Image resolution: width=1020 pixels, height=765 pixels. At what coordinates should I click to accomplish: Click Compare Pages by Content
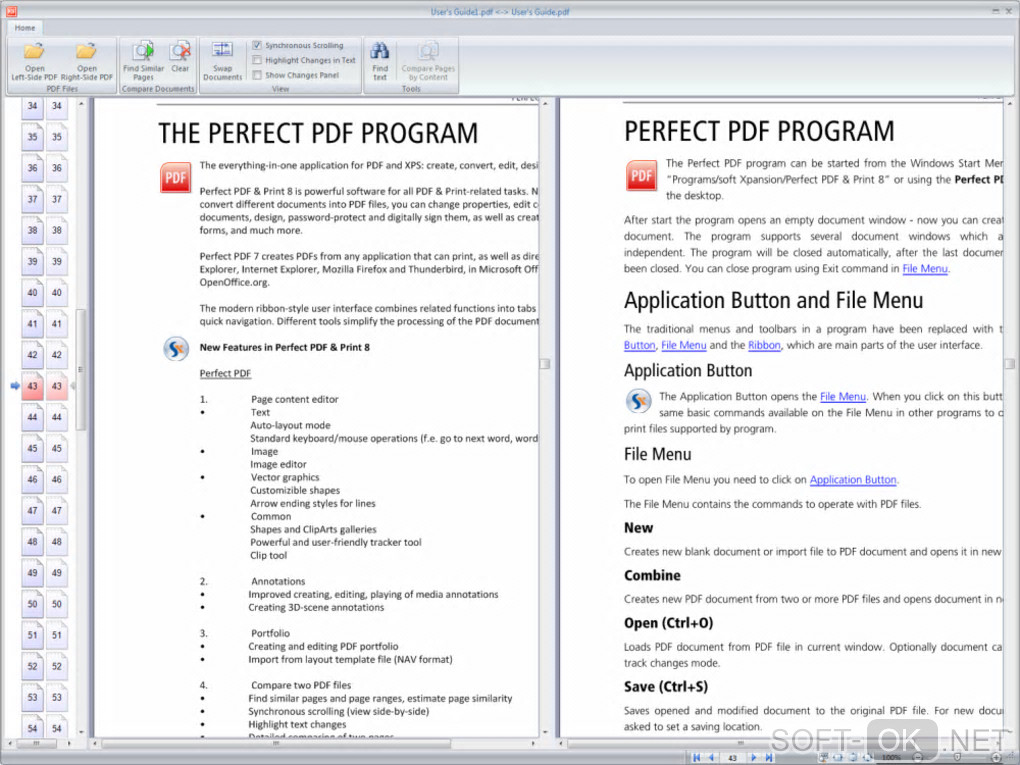coord(428,62)
